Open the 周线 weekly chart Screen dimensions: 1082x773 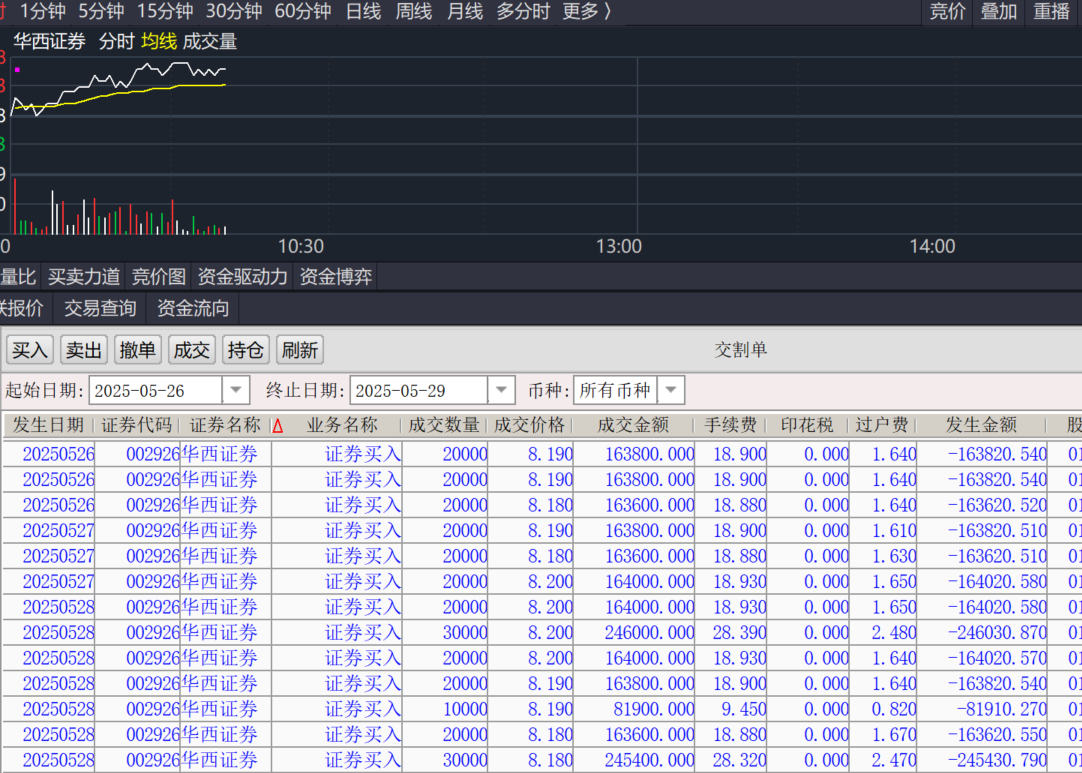[413, 11]
